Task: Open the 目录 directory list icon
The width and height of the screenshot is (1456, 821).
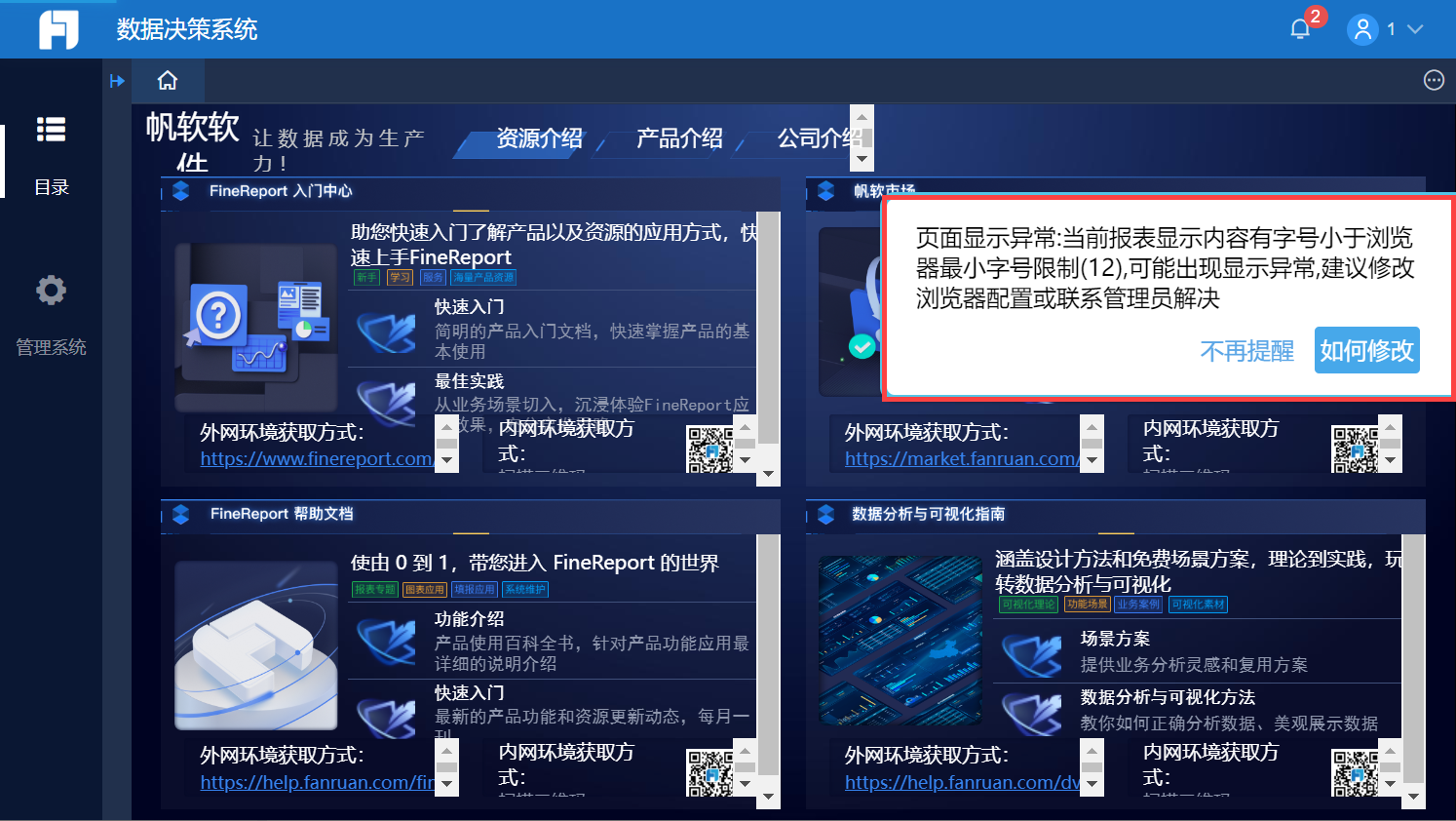Action: coord(51,130)
